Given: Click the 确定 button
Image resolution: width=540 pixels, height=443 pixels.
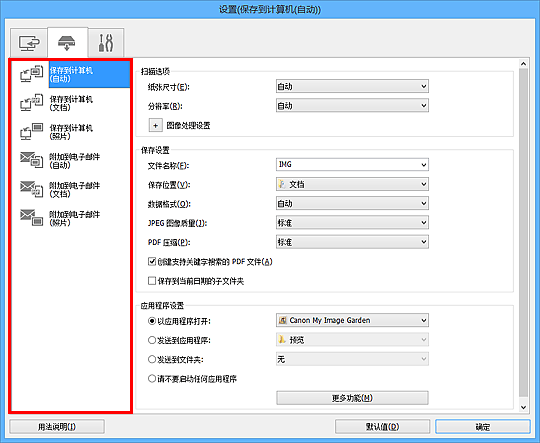Looking at the screenshot, I should click(482, 427).
